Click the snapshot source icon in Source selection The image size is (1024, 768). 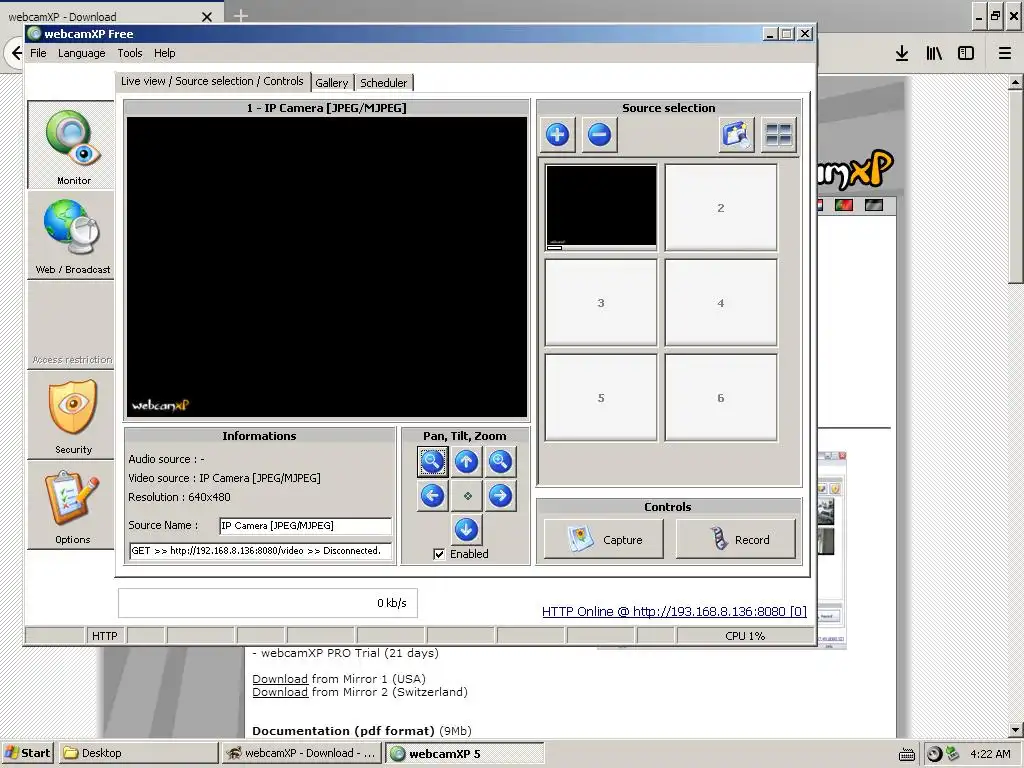pyautogui.click(x=737, y=135)
